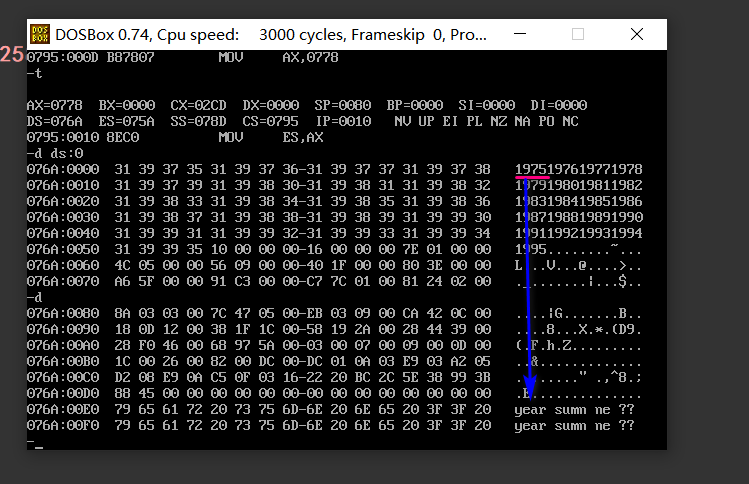Click the segment register ES=075A
Screen dimensions: 749x484
tap(127, 121)
